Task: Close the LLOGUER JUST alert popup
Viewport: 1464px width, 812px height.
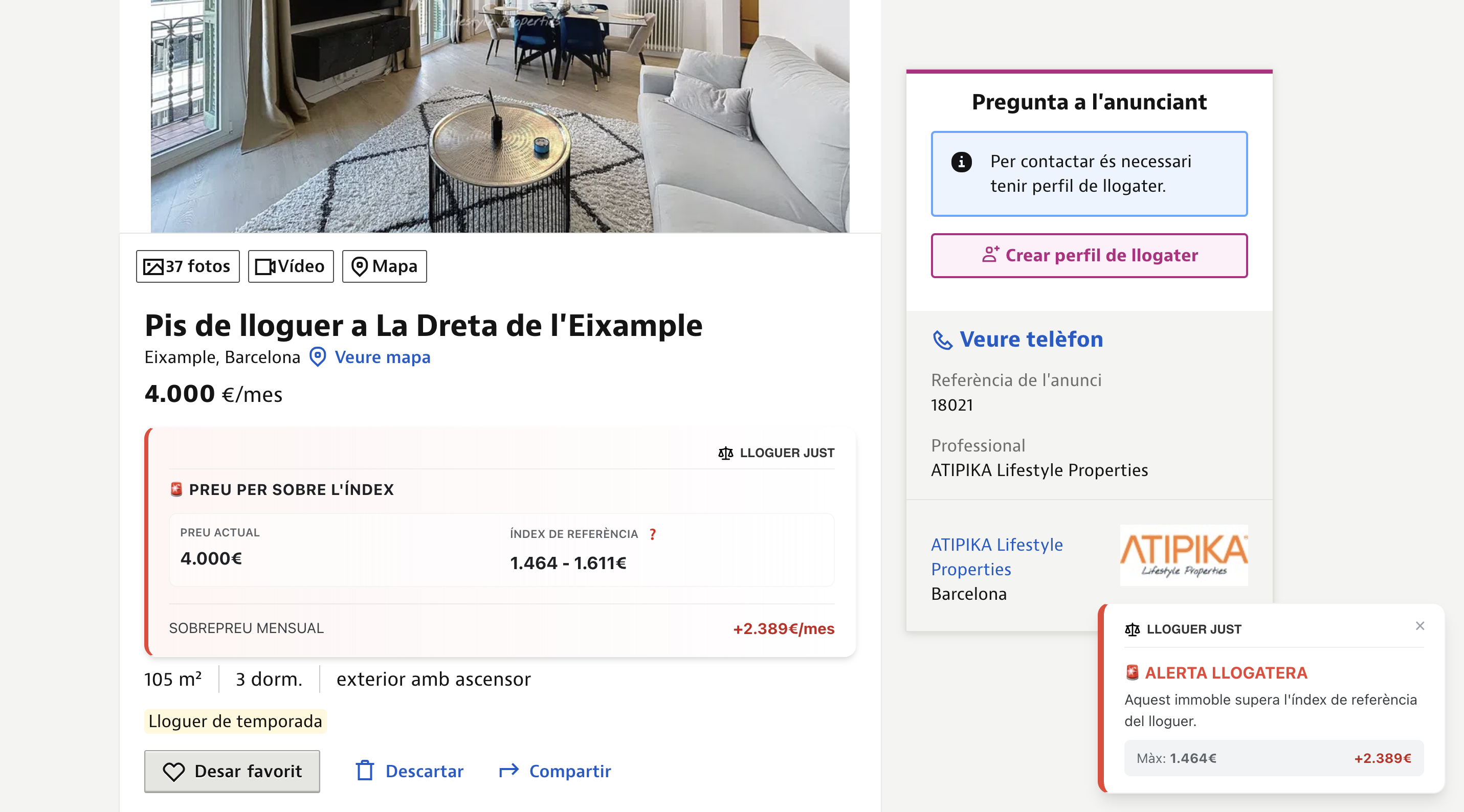Action: (x=1420, y=626)
